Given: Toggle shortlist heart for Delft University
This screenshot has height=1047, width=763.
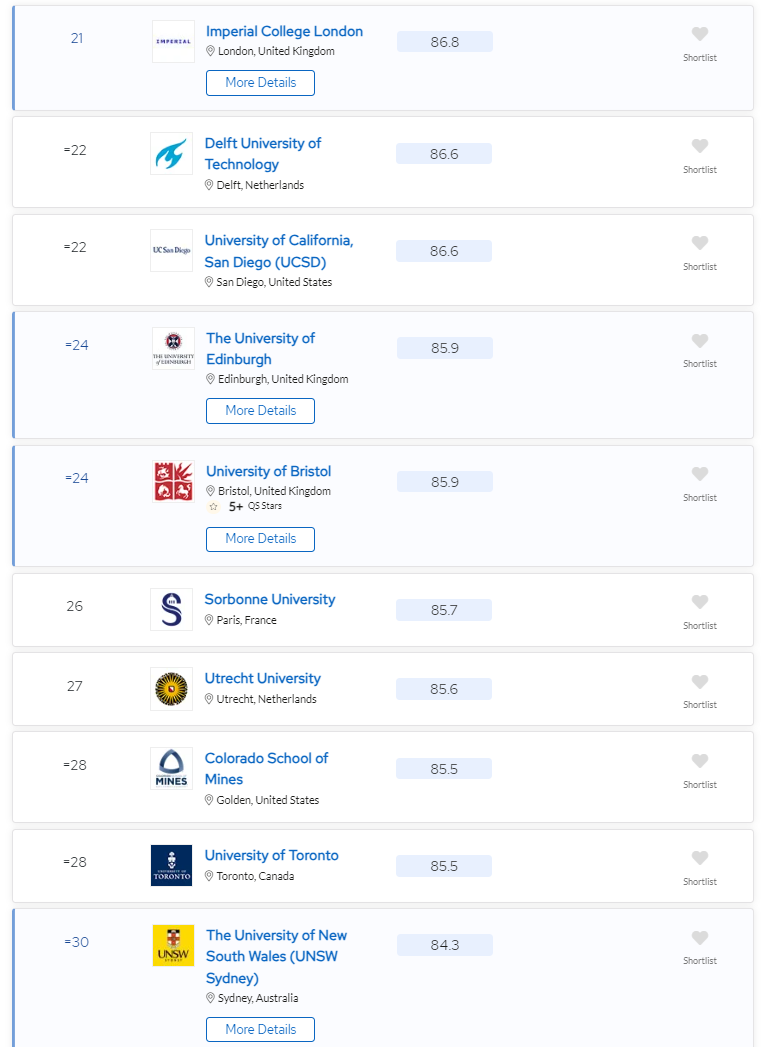Looking at the screenshot, I should [700, 146].
